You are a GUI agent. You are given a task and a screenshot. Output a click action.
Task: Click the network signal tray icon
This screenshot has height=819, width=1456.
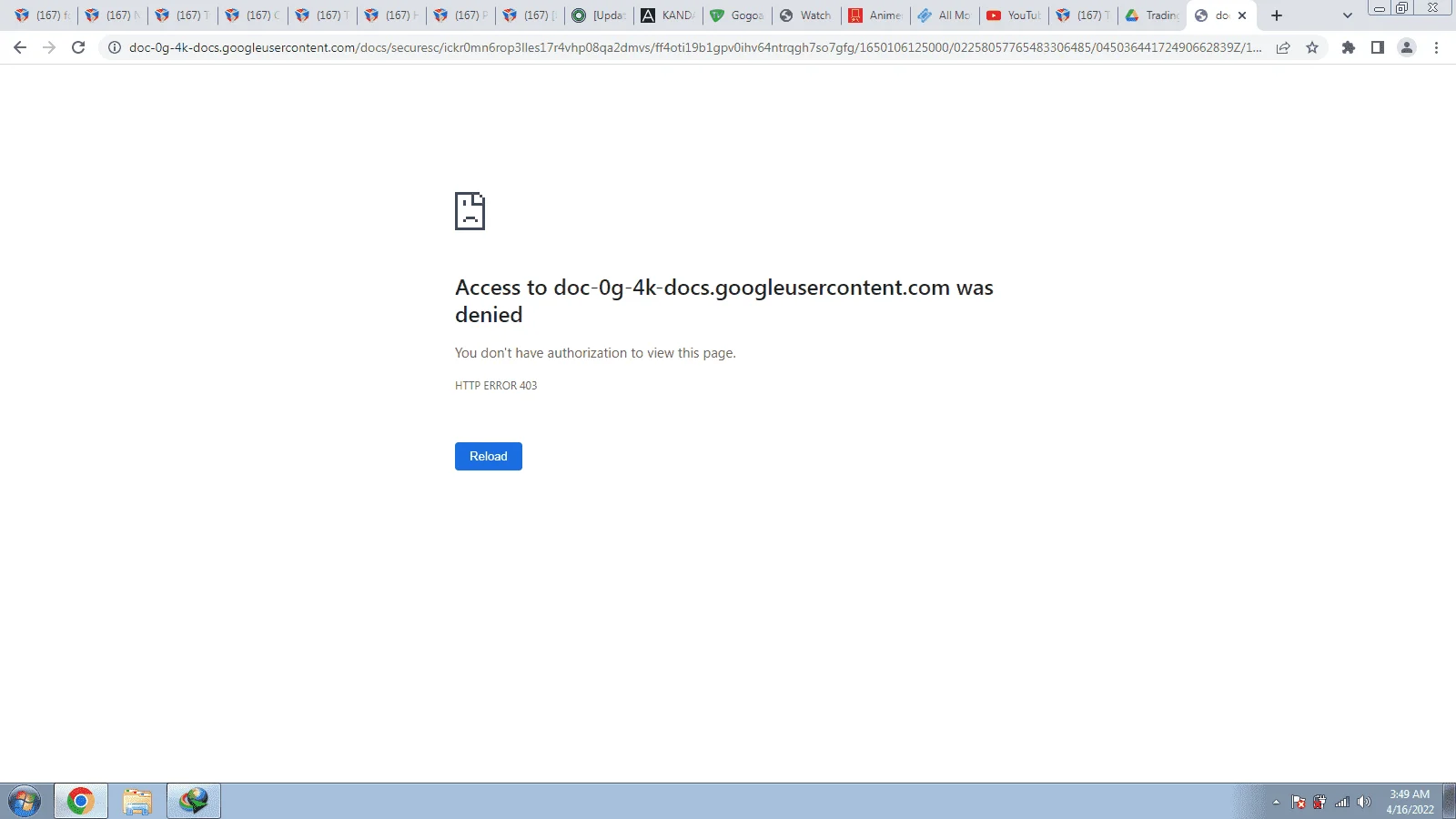click(1341, 803)
